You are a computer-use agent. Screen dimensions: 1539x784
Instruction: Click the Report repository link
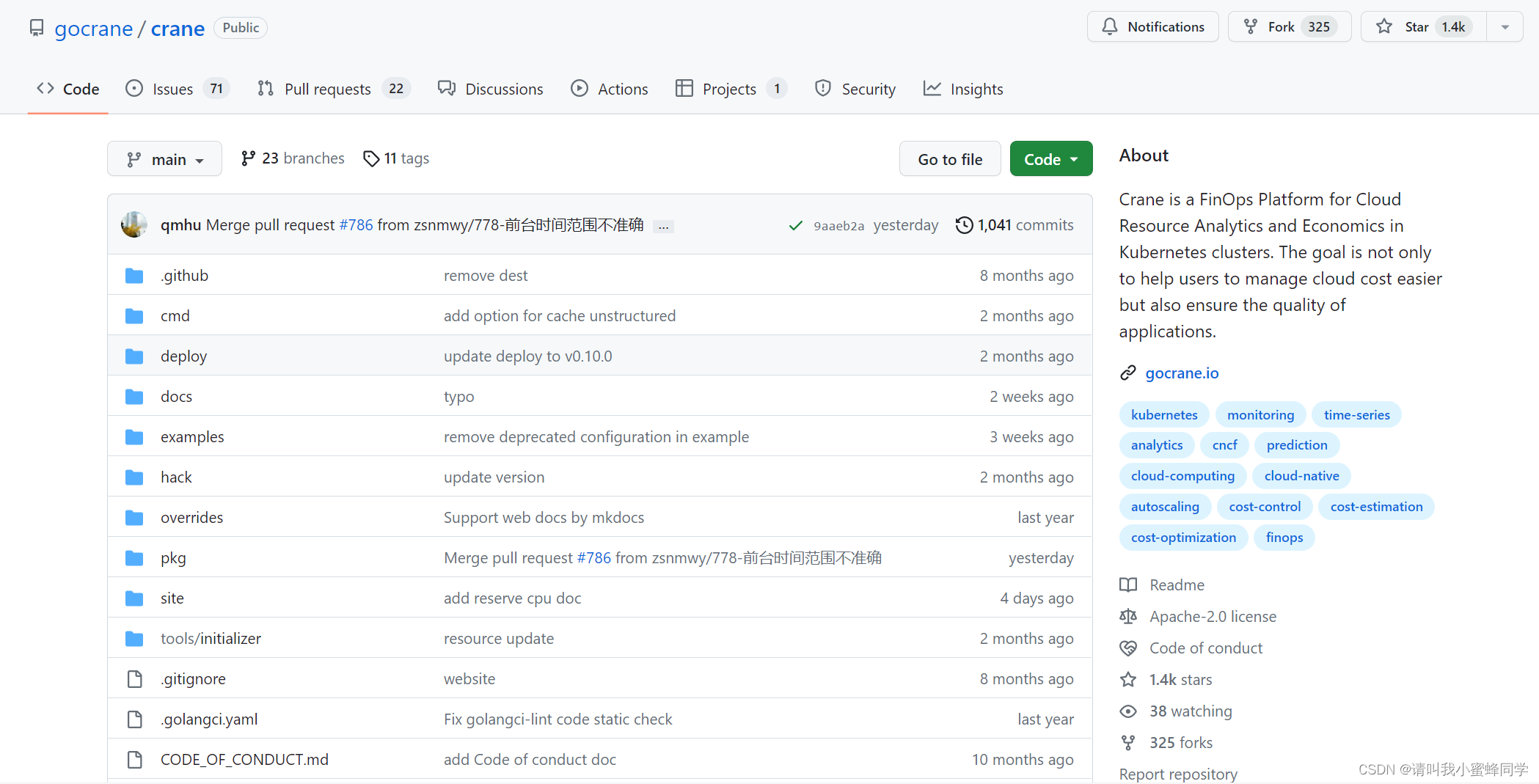coord(1178,774)
